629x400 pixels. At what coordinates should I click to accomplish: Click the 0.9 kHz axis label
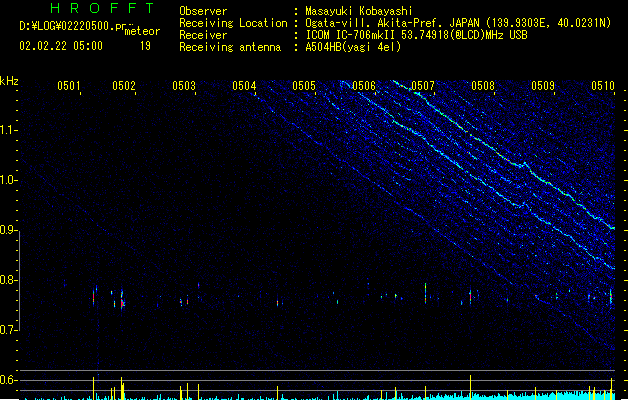(7, 230)
